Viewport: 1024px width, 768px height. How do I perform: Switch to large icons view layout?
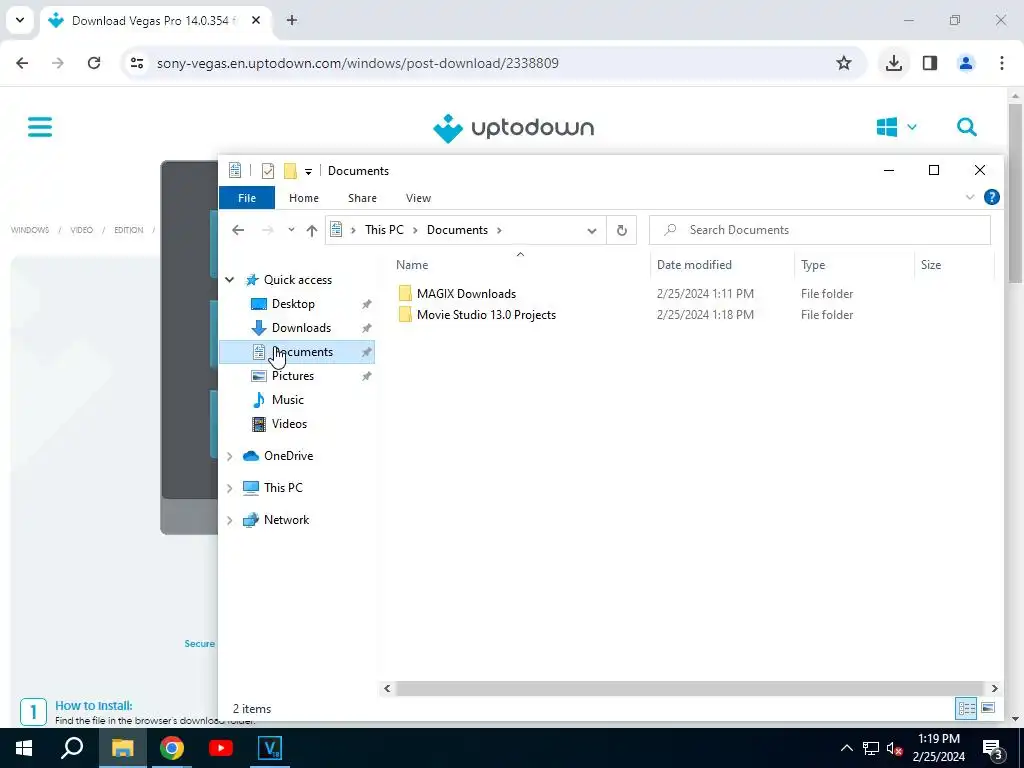(x=988, y=709)
